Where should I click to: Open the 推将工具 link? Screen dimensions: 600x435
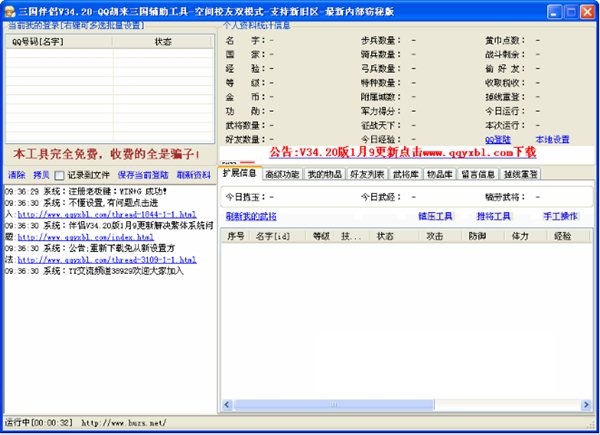(x=494, y=217)
